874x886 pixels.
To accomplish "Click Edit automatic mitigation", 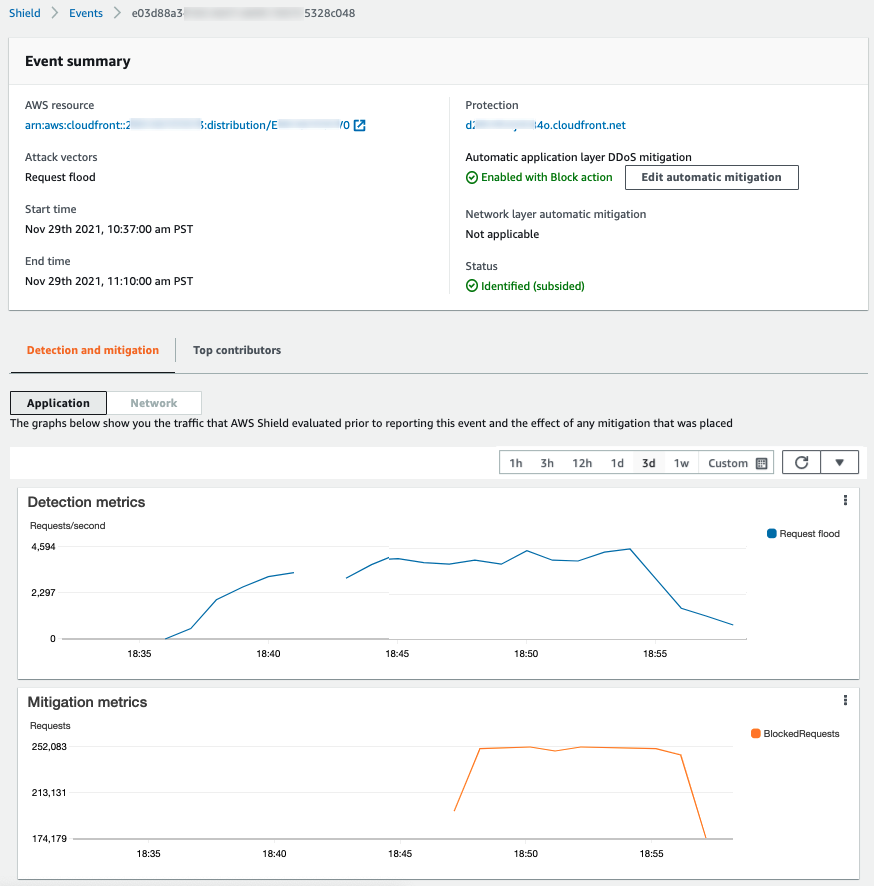I will [x=711, y=177].
